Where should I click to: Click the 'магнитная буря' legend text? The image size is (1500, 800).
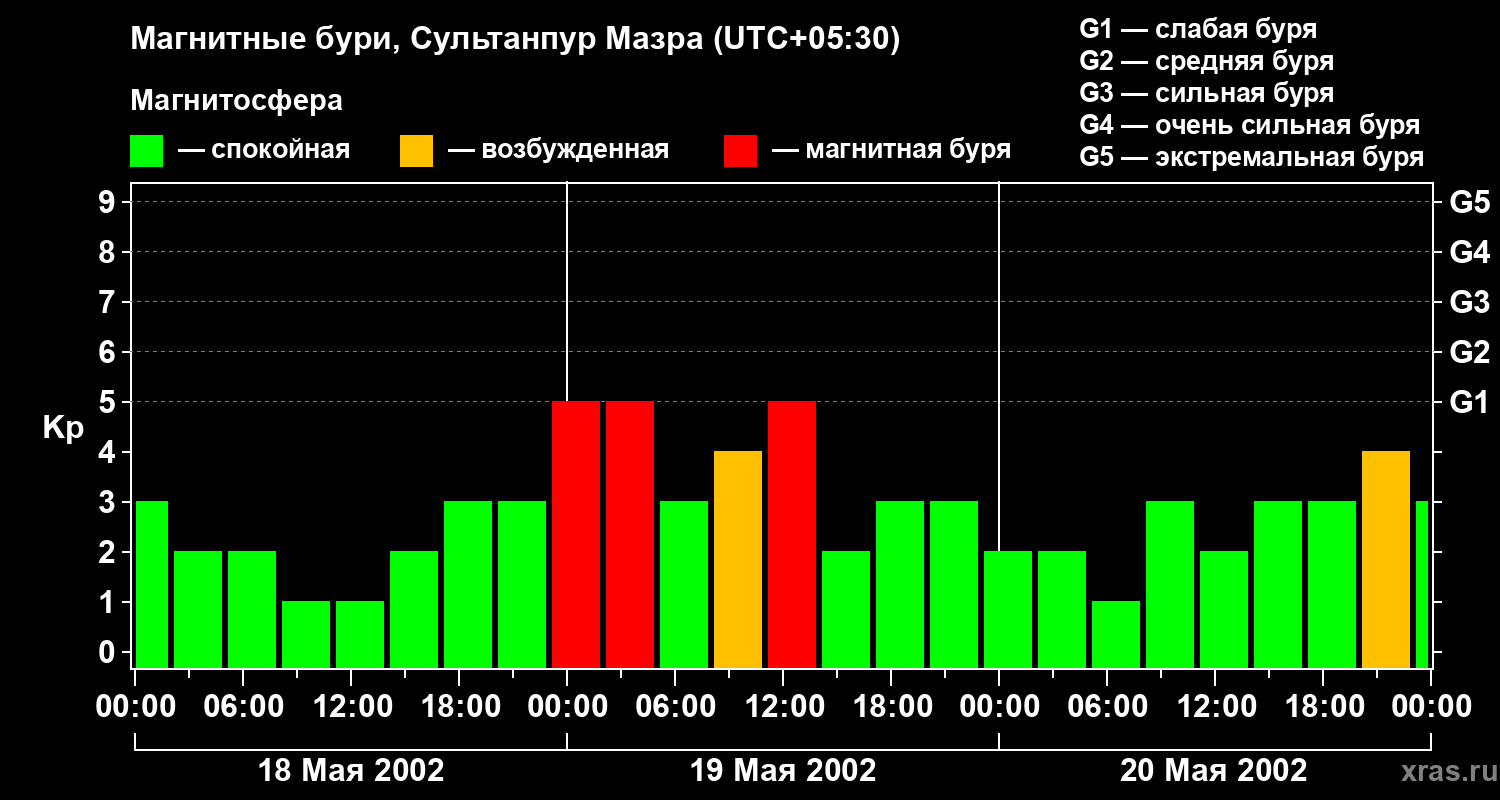point(908,151)
